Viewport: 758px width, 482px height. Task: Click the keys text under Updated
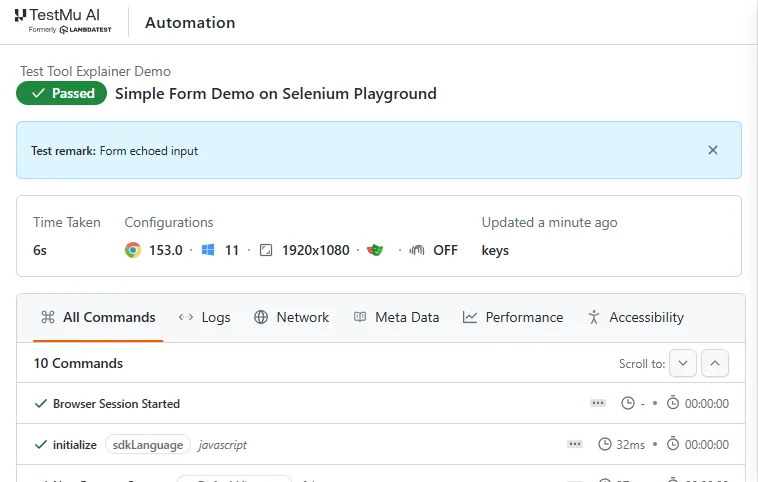[495, 250]
